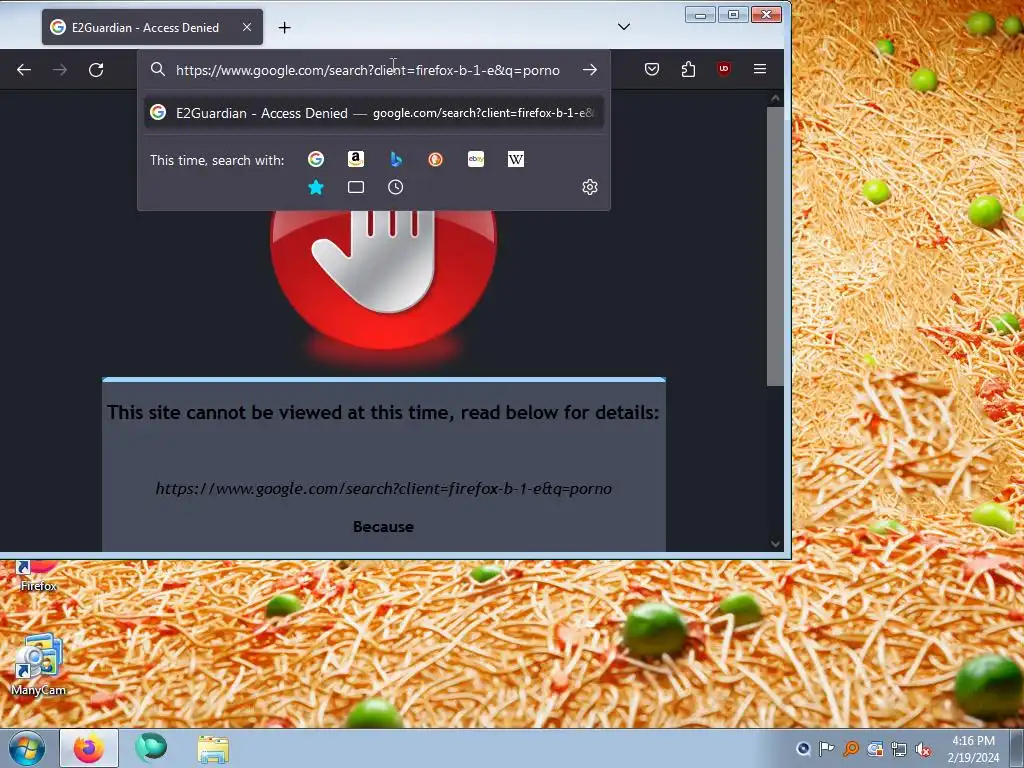Image resolution: width=1024 pixels, height=768 pixels.
Task: Click the muted volume tray icon
Action: coord(923,749)
